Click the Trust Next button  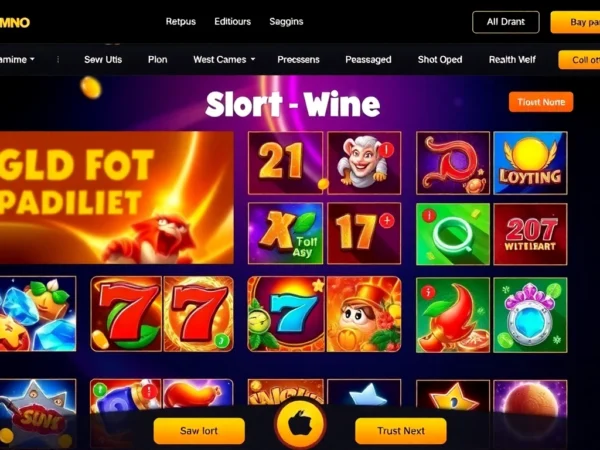pos(401,431)
